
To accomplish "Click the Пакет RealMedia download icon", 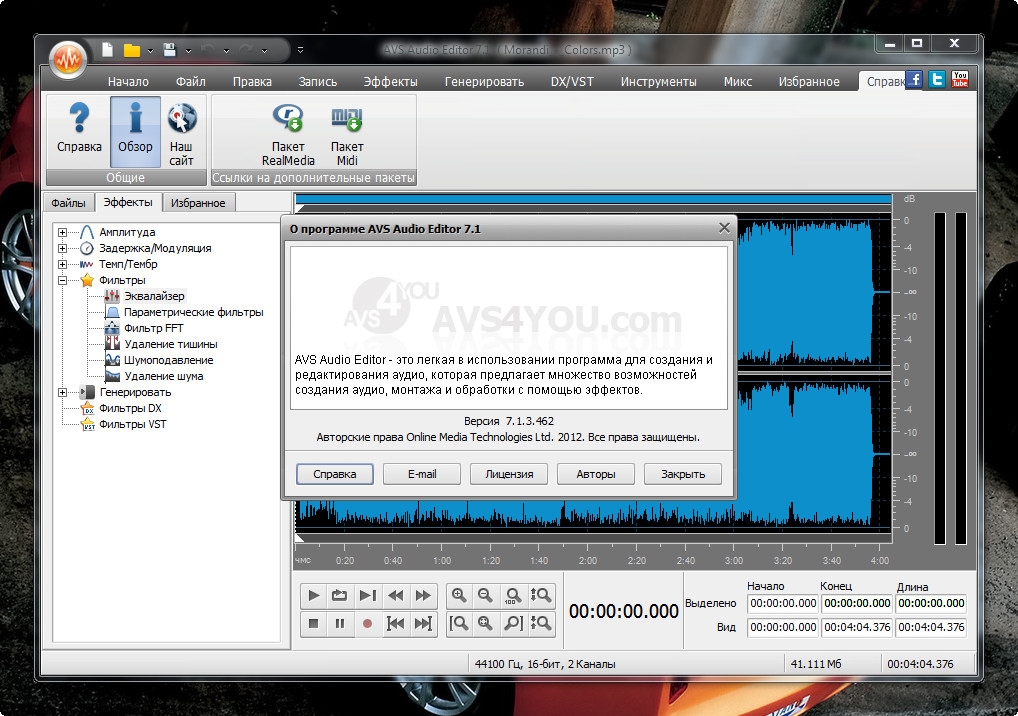I will point(288,120).
